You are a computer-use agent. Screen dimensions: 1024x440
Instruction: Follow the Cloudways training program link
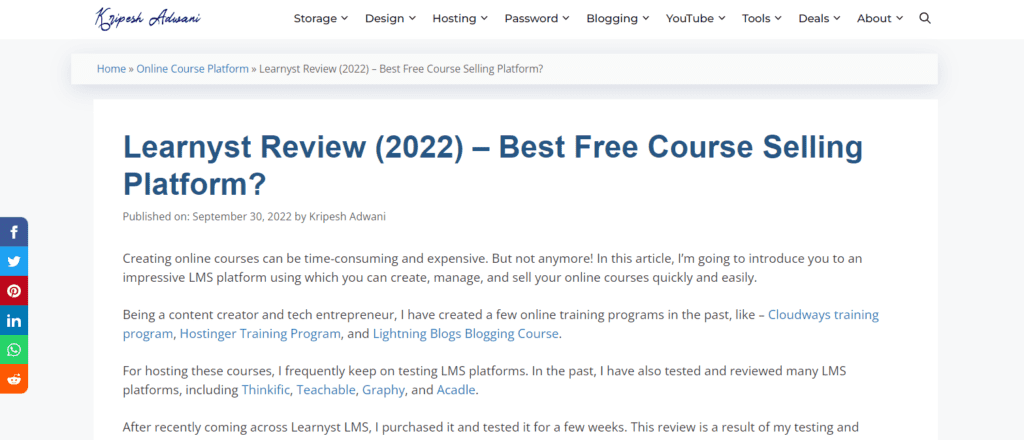click(822, 314)
